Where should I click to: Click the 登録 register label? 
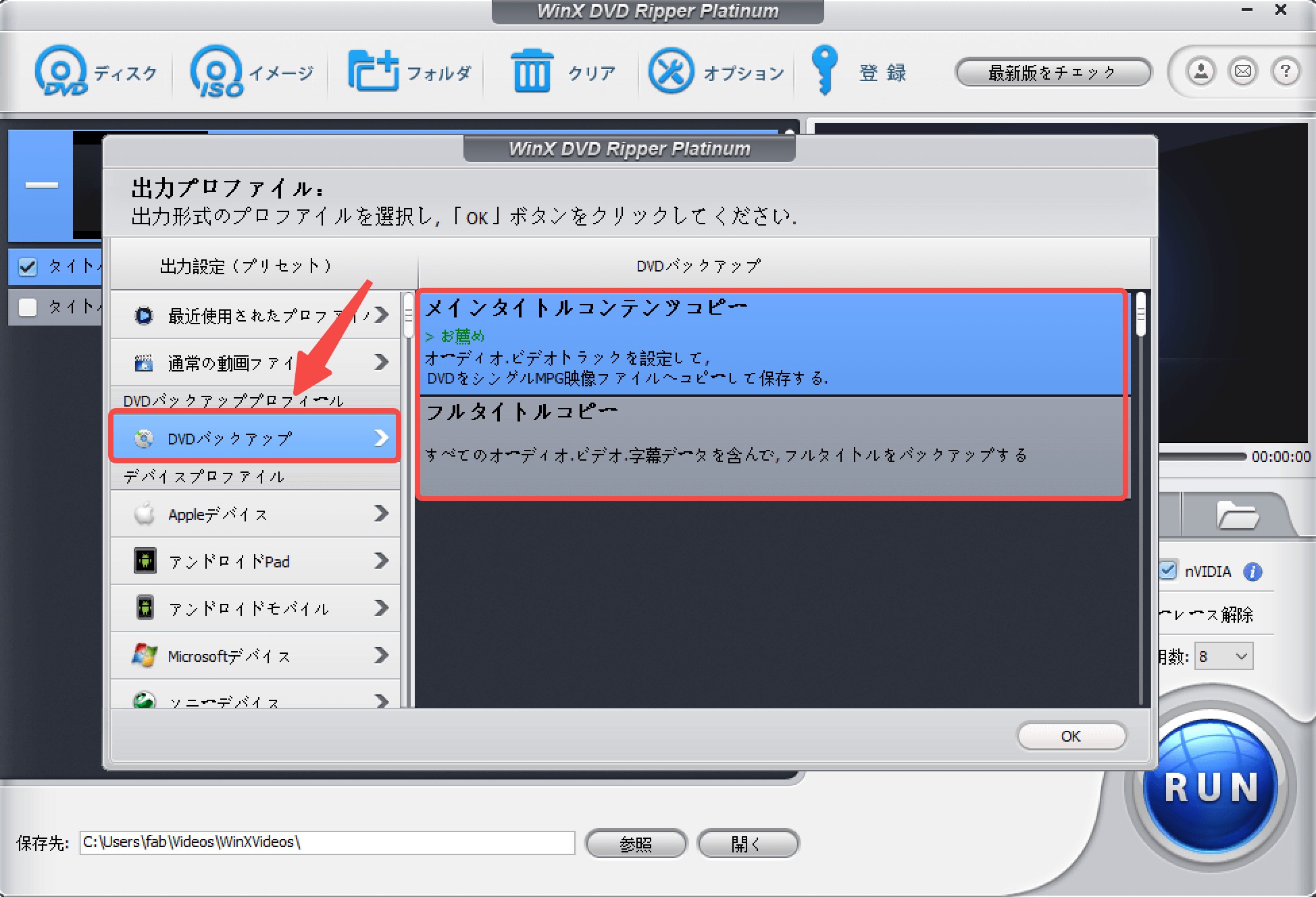click(x=883, y=72)
